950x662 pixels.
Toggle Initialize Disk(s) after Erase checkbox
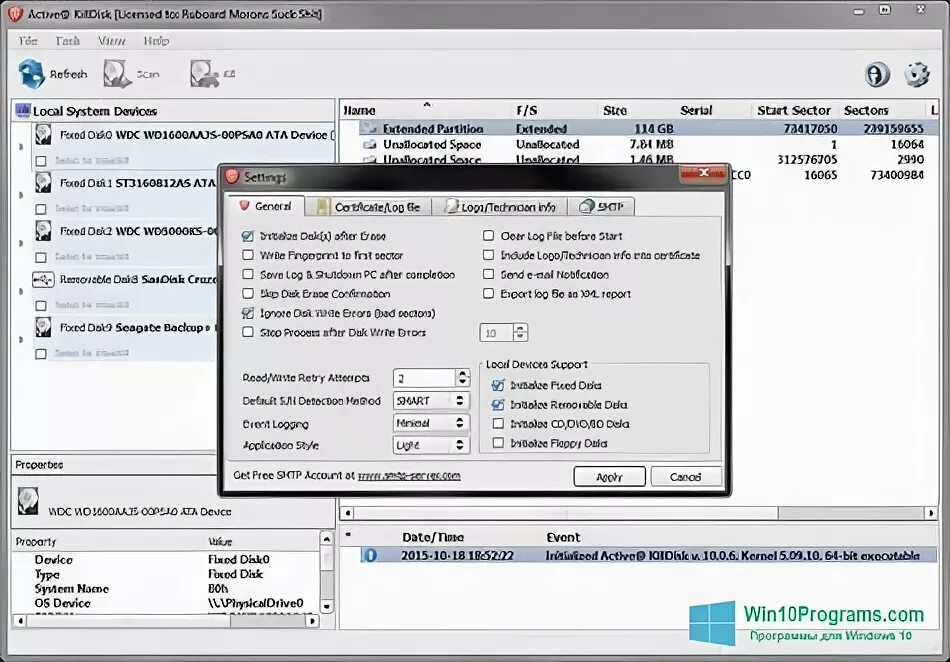pyautogui.click(x=248, y=236)
